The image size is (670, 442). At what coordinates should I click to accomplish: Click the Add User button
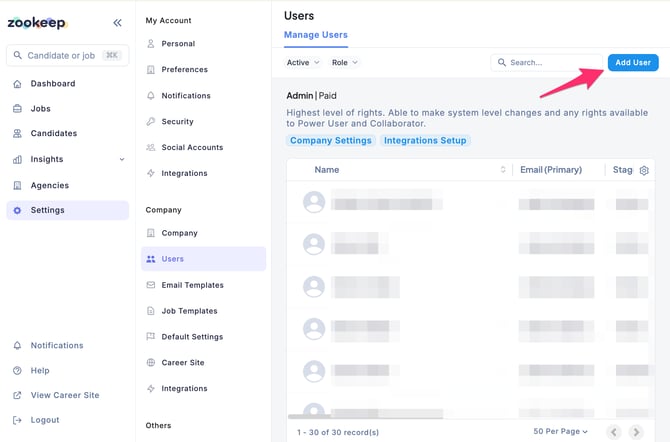pos(633,62)
